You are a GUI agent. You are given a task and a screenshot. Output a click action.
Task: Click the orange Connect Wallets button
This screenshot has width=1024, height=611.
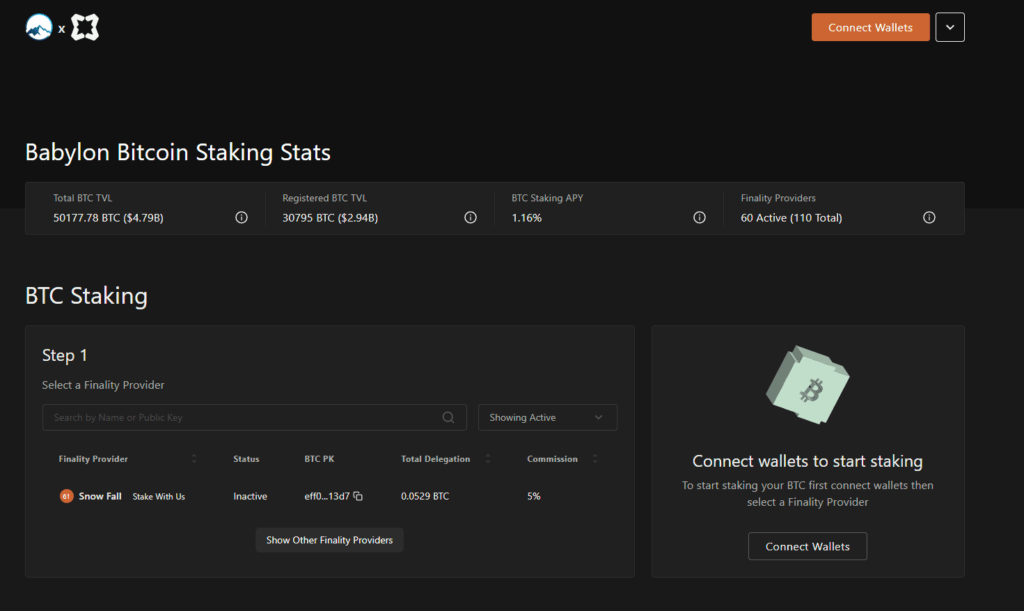point(871,27)
